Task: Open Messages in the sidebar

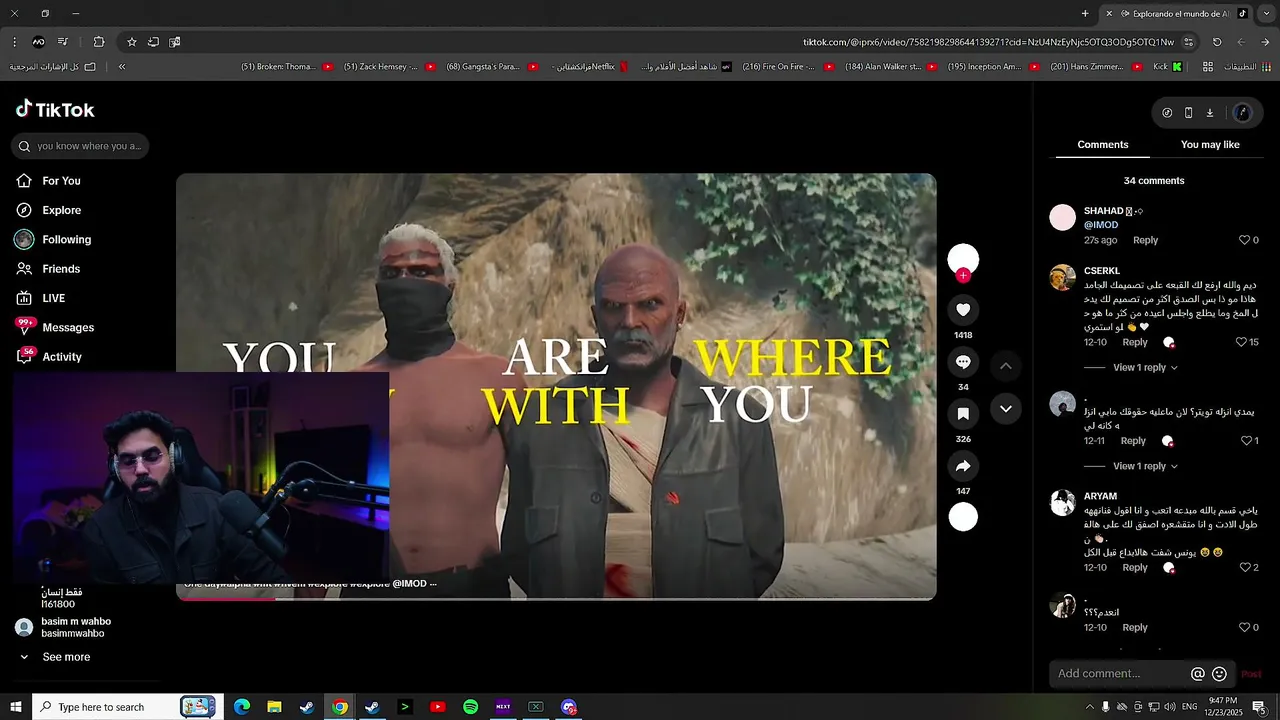Action: [67, 328]
